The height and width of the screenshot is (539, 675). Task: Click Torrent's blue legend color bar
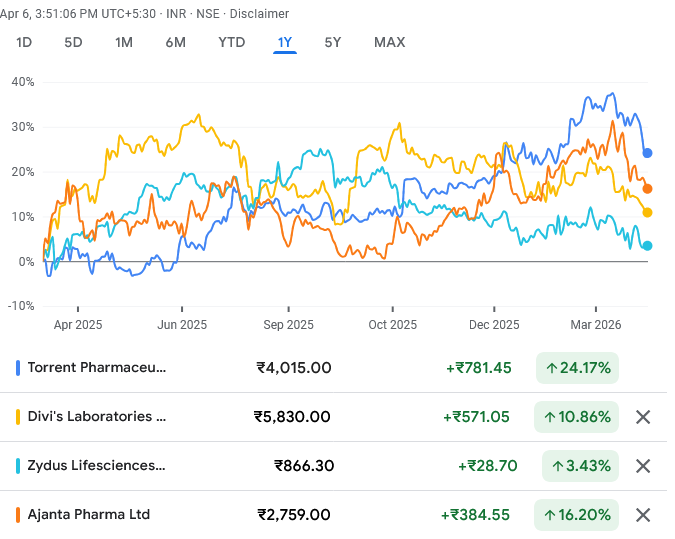tap(18, 368)
